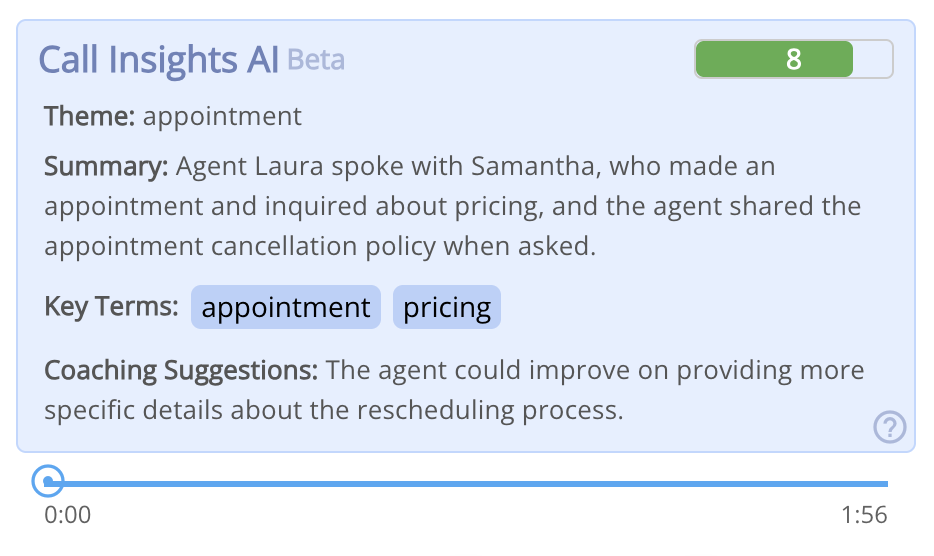Select the 'pricing' key term tag
This screenshot has width=934, height=556.
click(x=447, y=307)
